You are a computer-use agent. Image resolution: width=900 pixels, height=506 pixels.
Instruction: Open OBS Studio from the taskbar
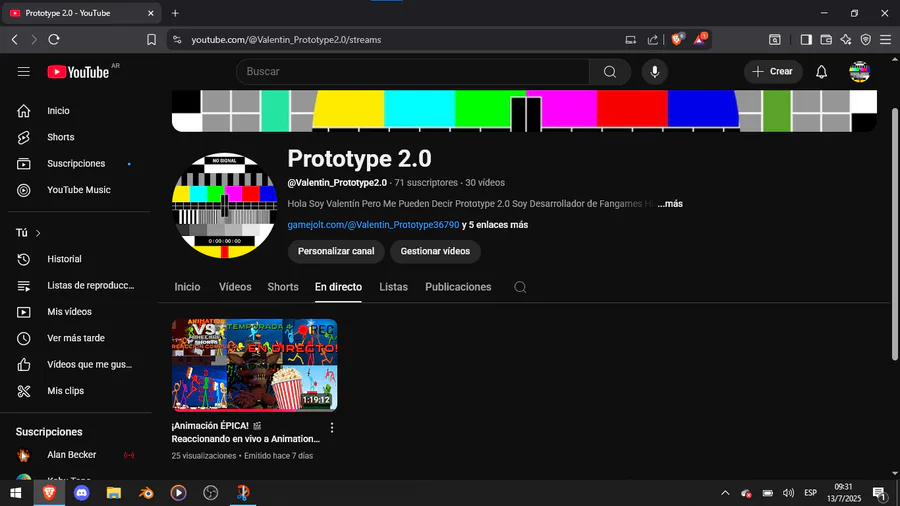pyautogui.click(x=211, y=493)
